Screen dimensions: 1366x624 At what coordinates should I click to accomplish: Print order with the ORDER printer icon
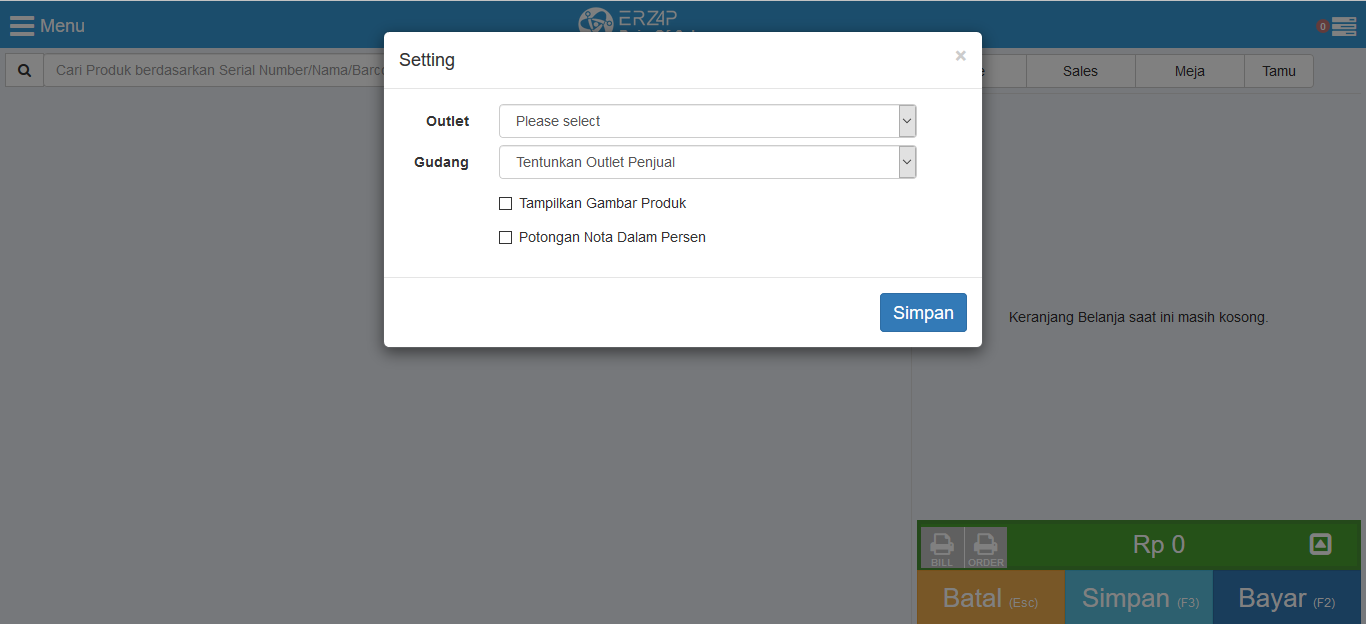986,548
